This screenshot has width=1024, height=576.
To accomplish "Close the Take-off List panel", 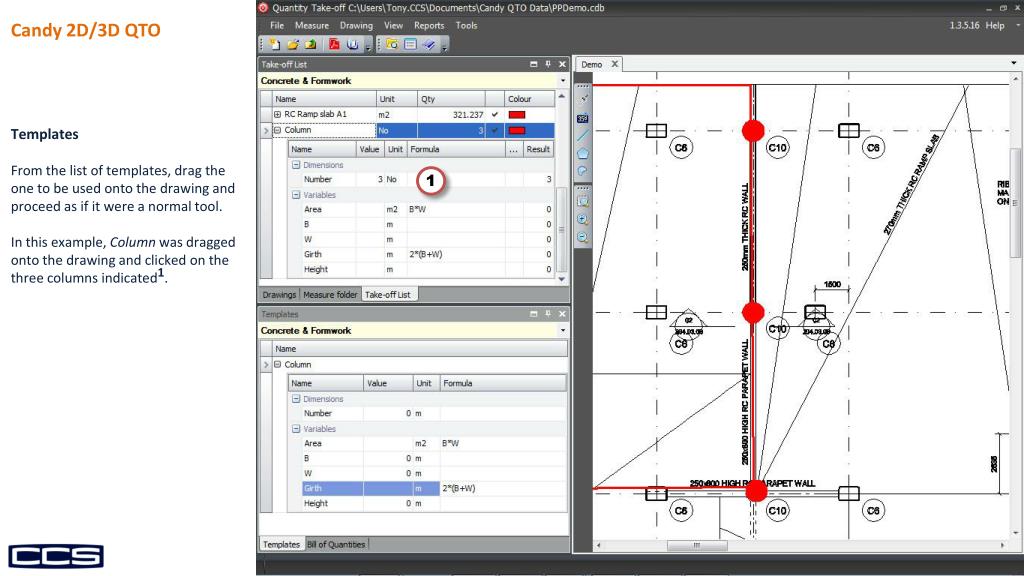I will point(562,64).
